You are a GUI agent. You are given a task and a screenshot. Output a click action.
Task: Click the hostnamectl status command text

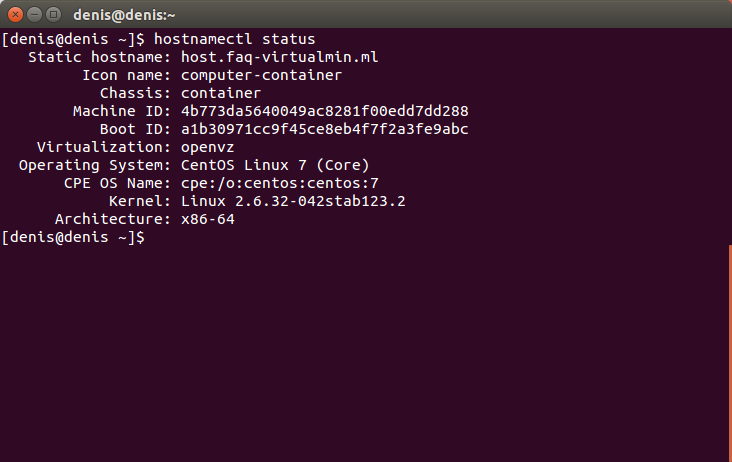(x=234, y=39)
